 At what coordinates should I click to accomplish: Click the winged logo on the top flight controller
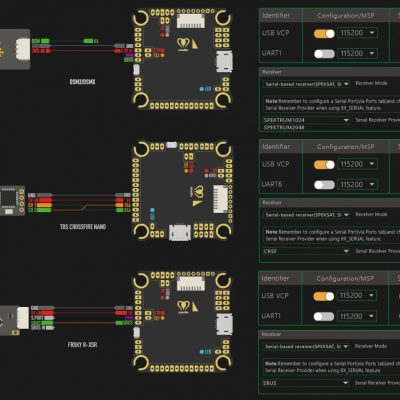[183, 44]
